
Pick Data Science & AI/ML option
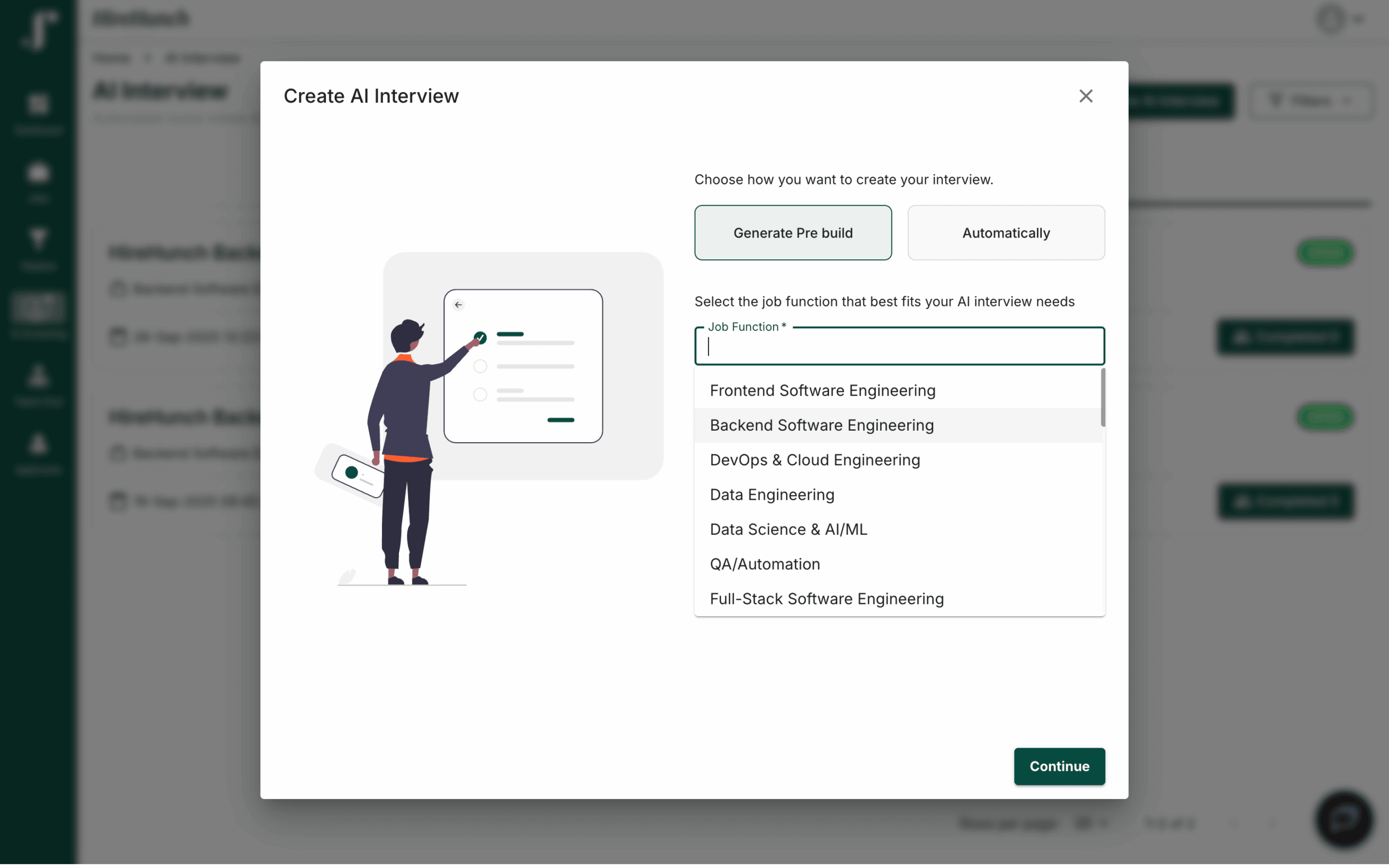[x=788, y=529]
